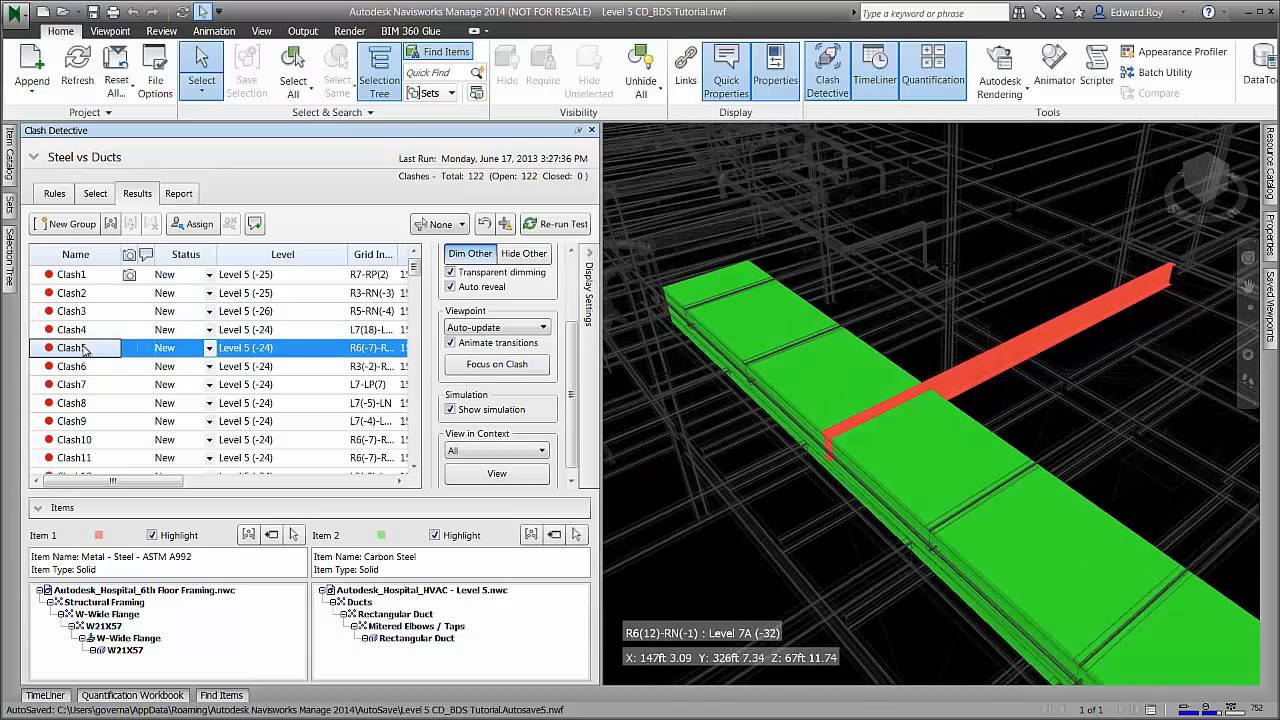Screen dimensions: 1280x720
Task: Open the Animator tool
Action: click(x=1054, y=66)
